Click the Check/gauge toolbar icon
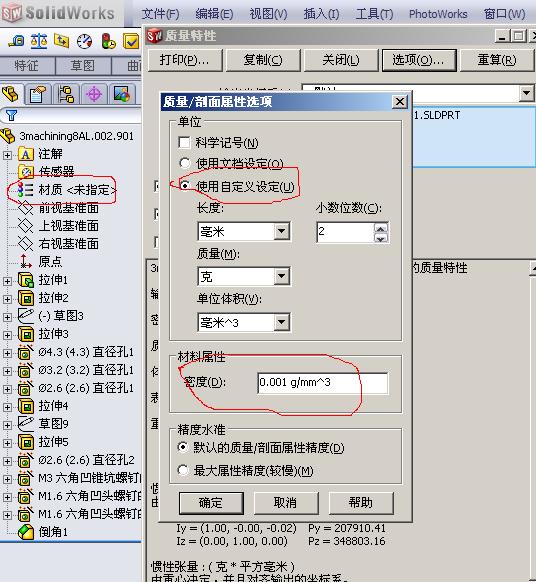Screen dimensions: 536x582 85,41
